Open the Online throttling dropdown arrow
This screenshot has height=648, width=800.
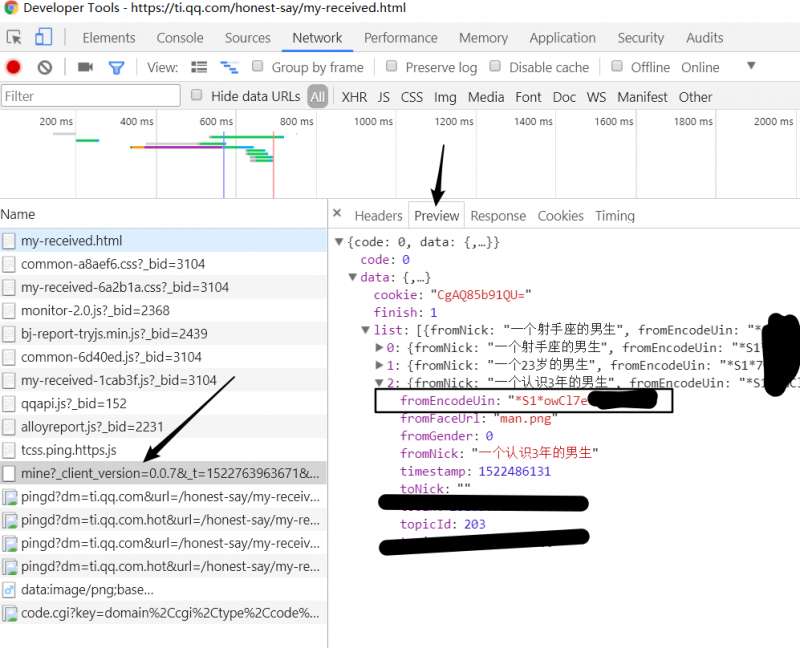click(x=751, y=66)
